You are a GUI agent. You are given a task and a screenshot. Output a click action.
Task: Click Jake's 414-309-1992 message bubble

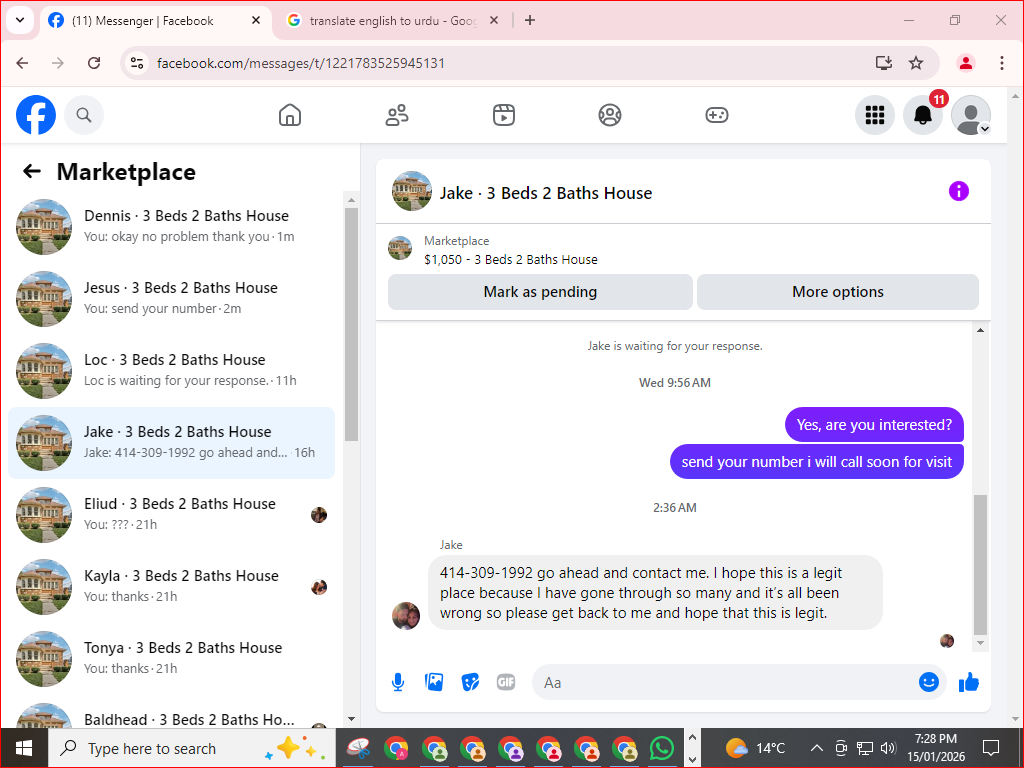coord(655,593)
